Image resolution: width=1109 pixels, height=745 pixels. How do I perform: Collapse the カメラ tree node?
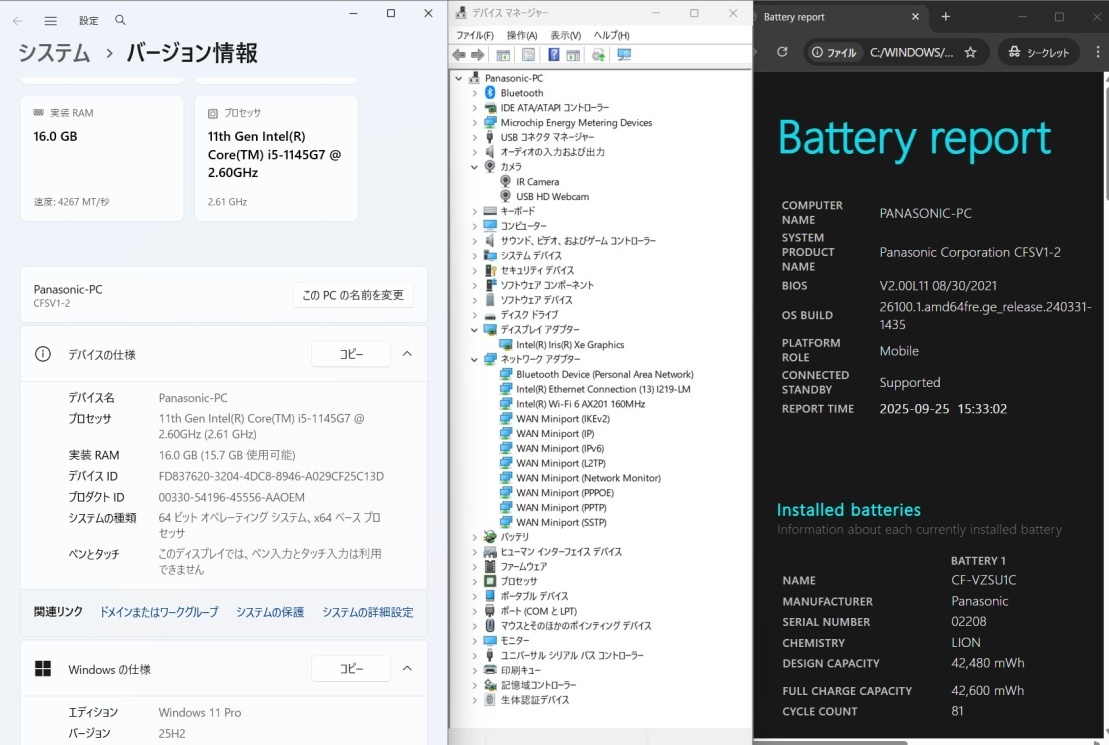tap(474, 167)
